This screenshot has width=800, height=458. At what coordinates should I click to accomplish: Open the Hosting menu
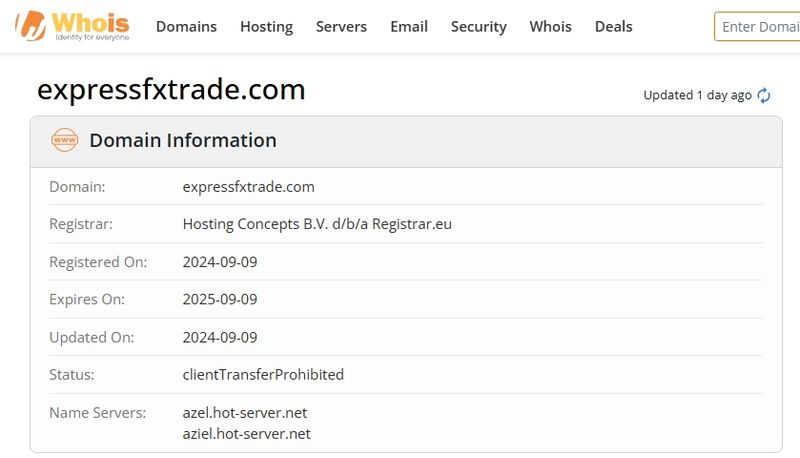pyautogui.click(x=266, y=27)
